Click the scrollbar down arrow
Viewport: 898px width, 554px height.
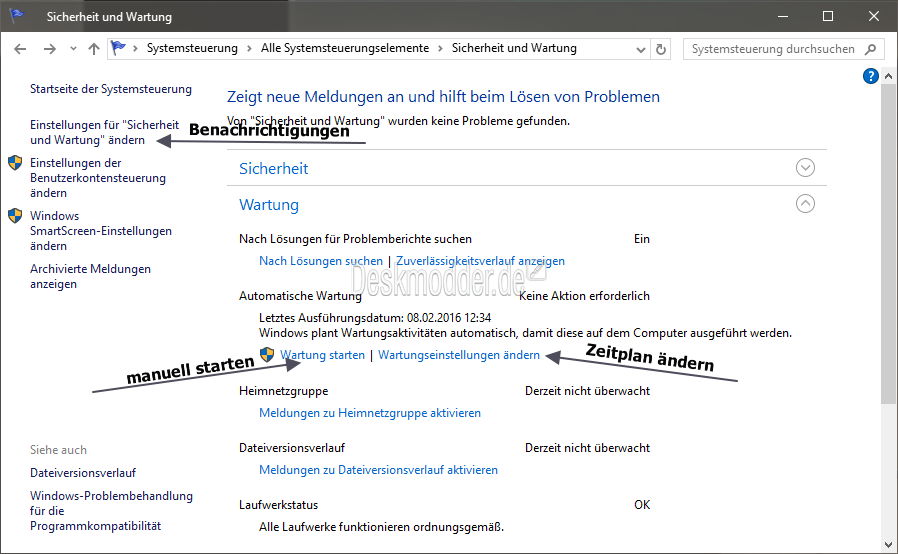click(x=888, y=544)
